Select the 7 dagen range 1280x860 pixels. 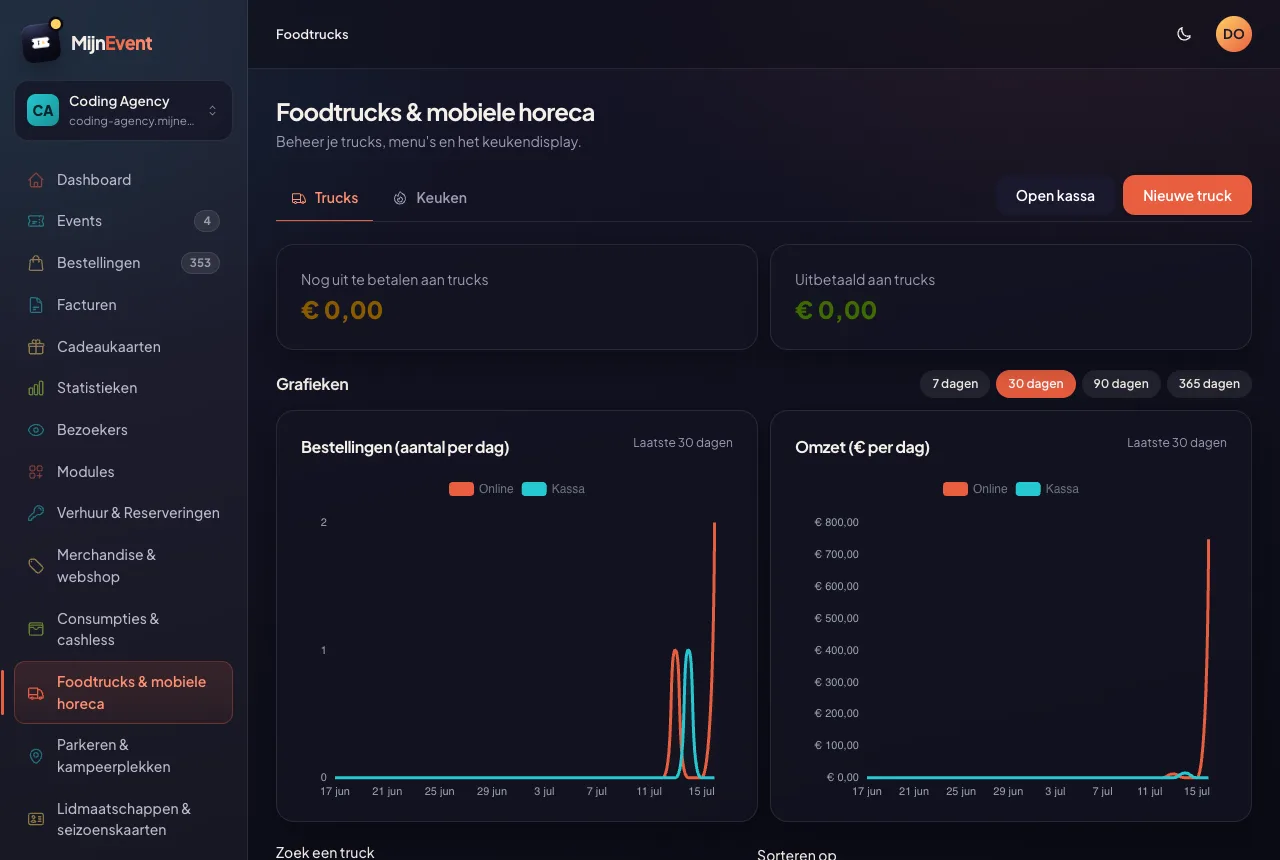(955, 384)
